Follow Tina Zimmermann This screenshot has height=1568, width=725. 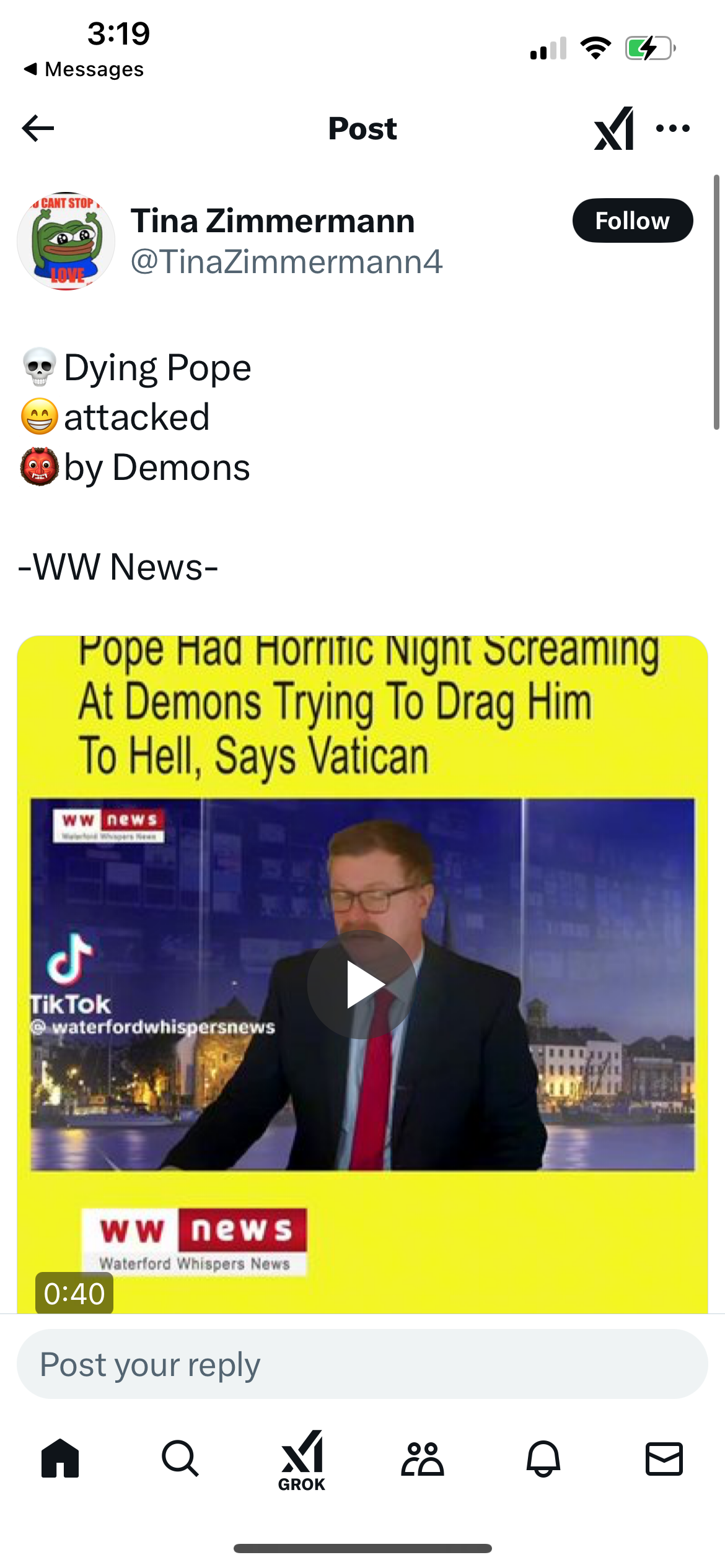pos(632,220)
